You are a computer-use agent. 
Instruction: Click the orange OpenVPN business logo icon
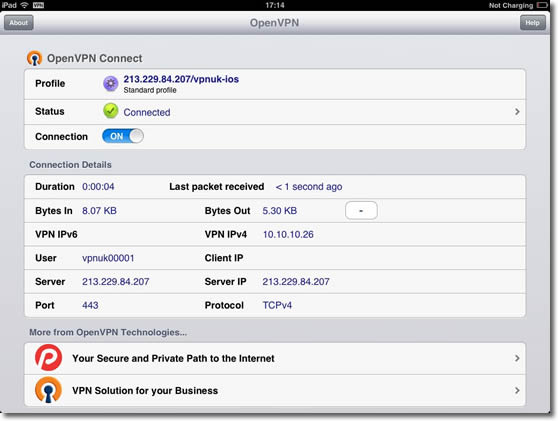click(x=48, y=390)
